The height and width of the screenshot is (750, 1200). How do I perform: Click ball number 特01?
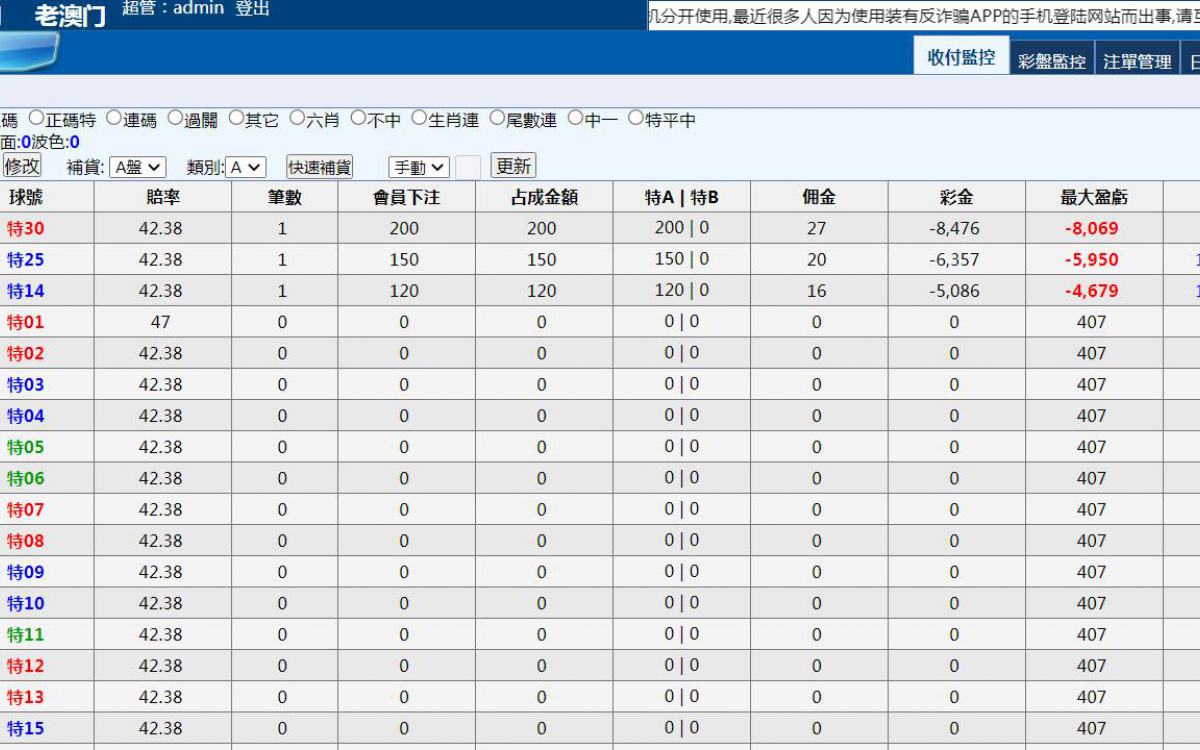[x=26, y=322]
